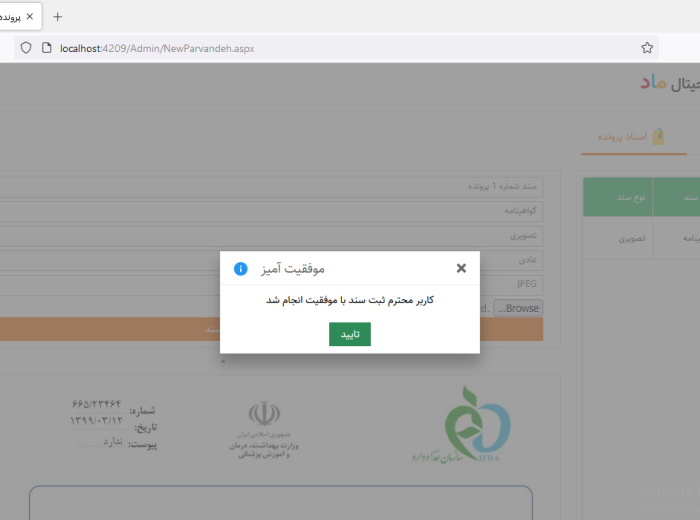Image resolution: width=700 pixels, height=520 pixels.
Task: Click the blue info icon in dialog header
Action: 240,269
